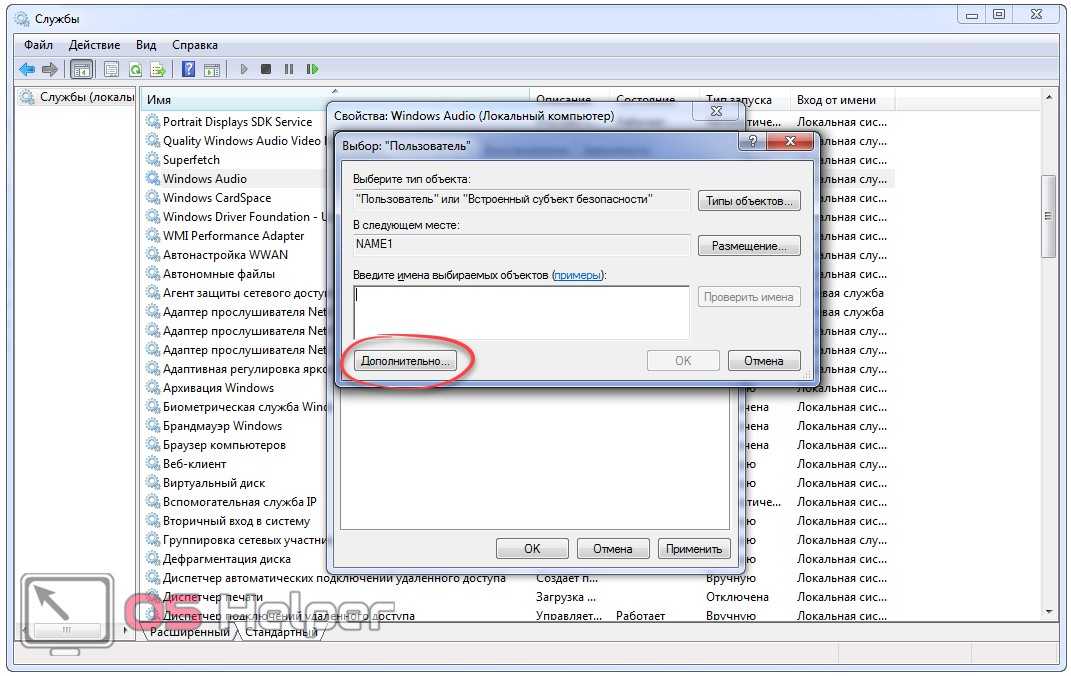Open the Действие menu
Screen dimensions: 1071x676
(94, 45)
